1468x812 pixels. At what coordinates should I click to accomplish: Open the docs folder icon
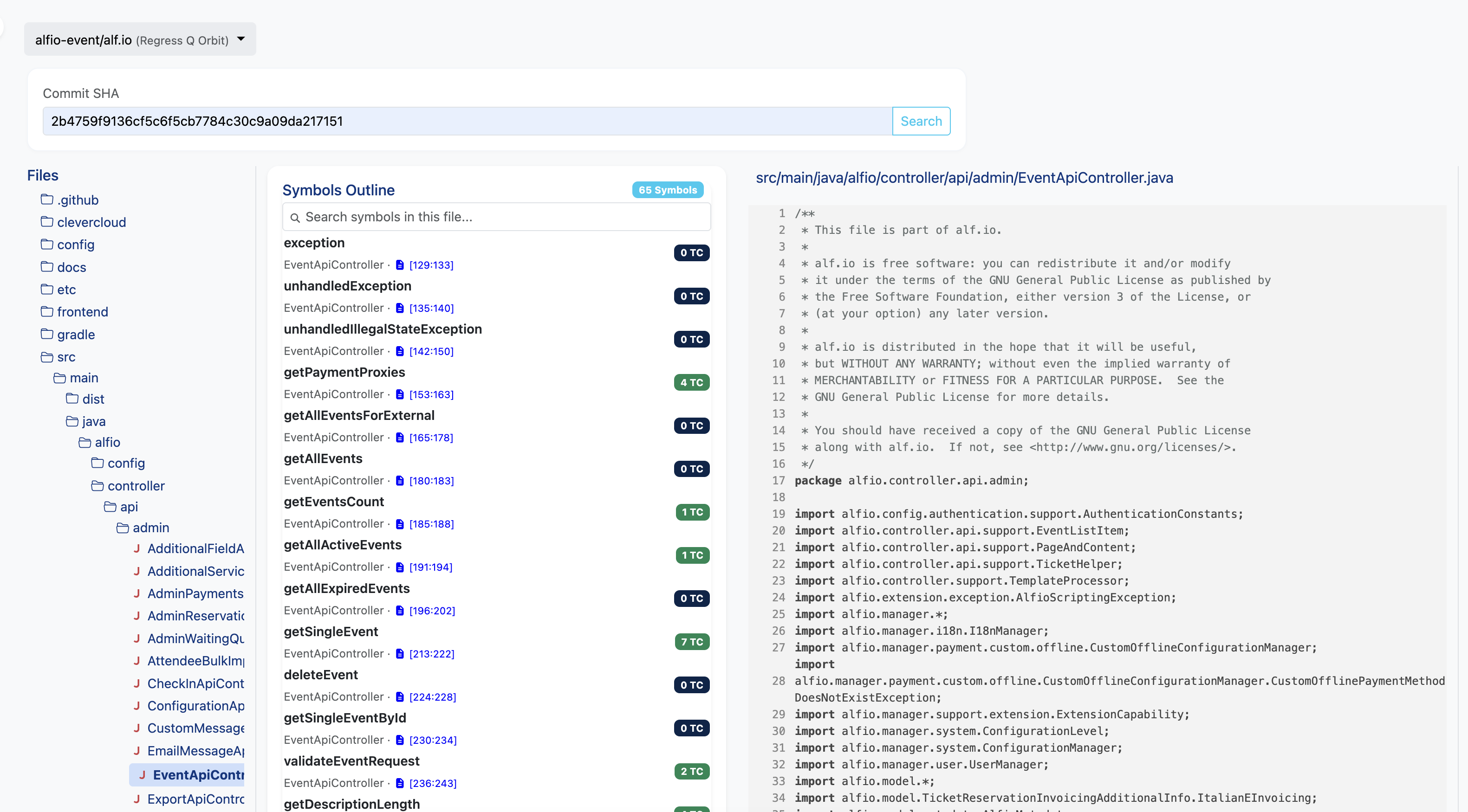[x=47, y=266]
